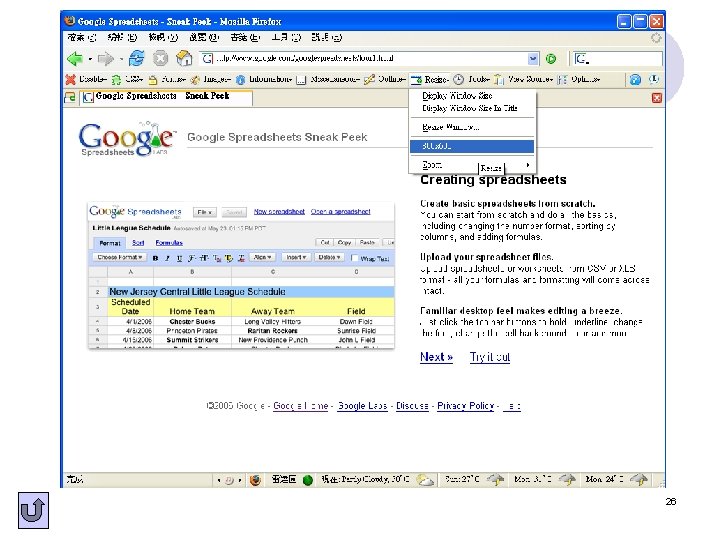Click the Firefox icon in the status bar
Screen dimensions: 720x540
pyautogui.click(x=255, y=480)
